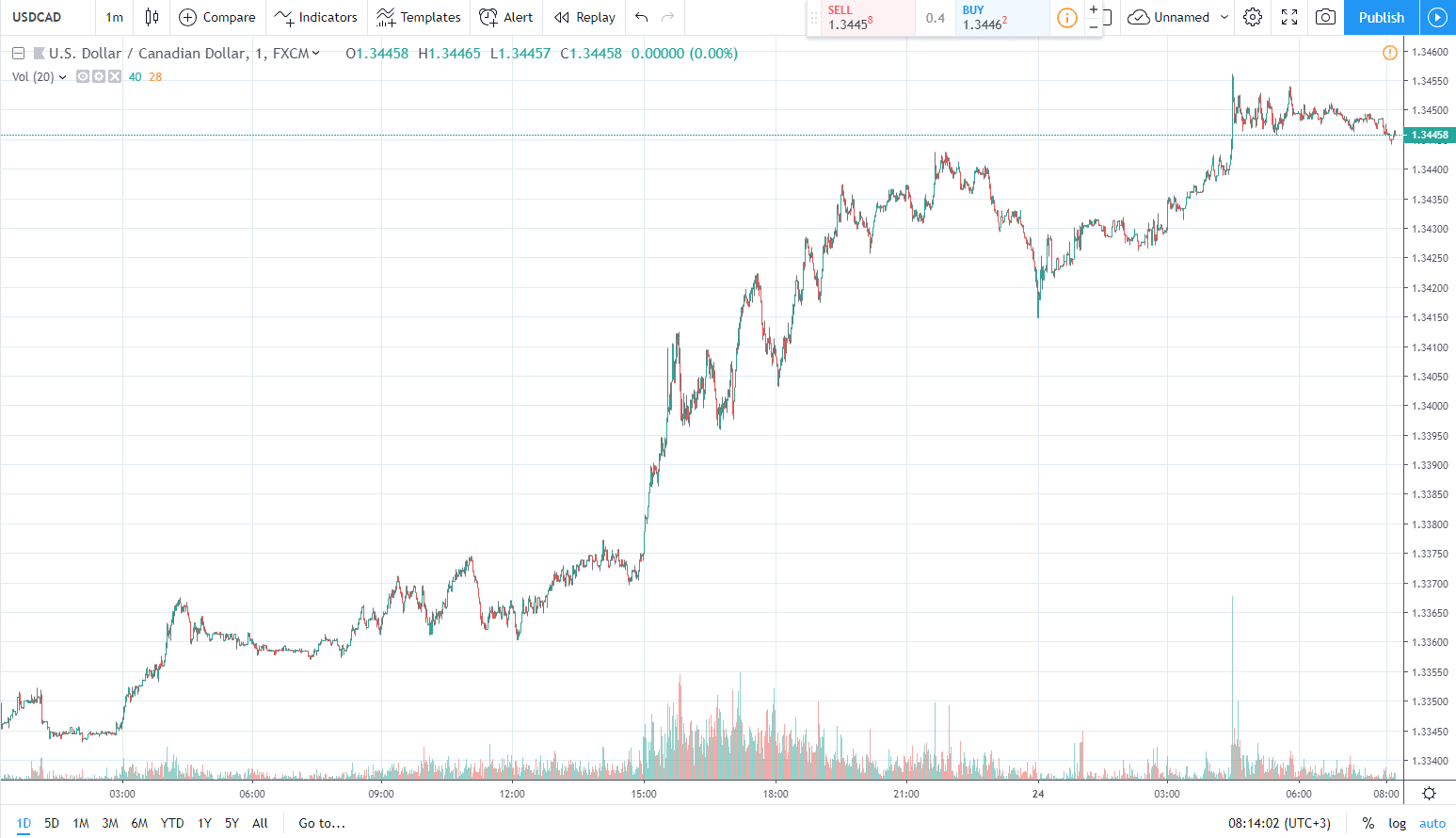Screen dimensions: 1456x838
Task: Select the 5D date range
Action: click(52, 823)
